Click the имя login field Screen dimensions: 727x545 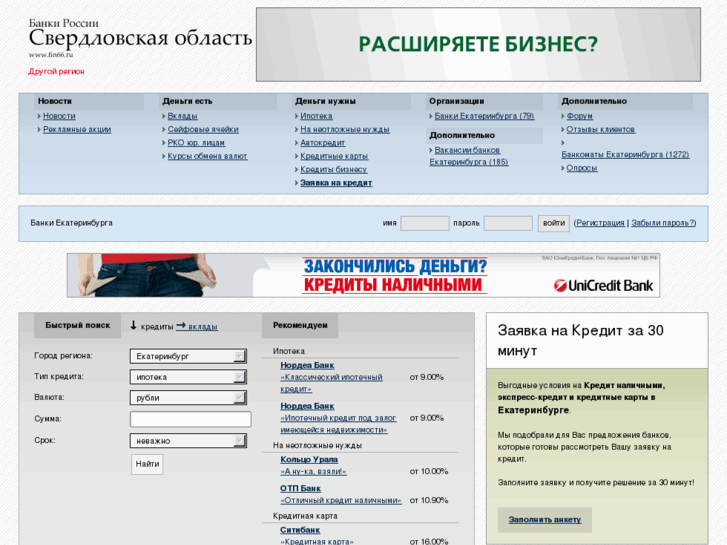(x=425, y=223)
